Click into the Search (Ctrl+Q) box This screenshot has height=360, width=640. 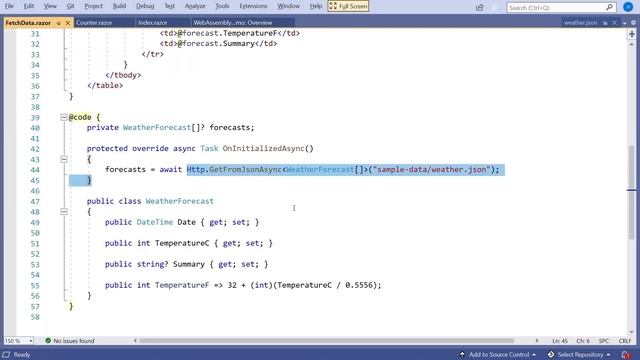coord(556,7)
